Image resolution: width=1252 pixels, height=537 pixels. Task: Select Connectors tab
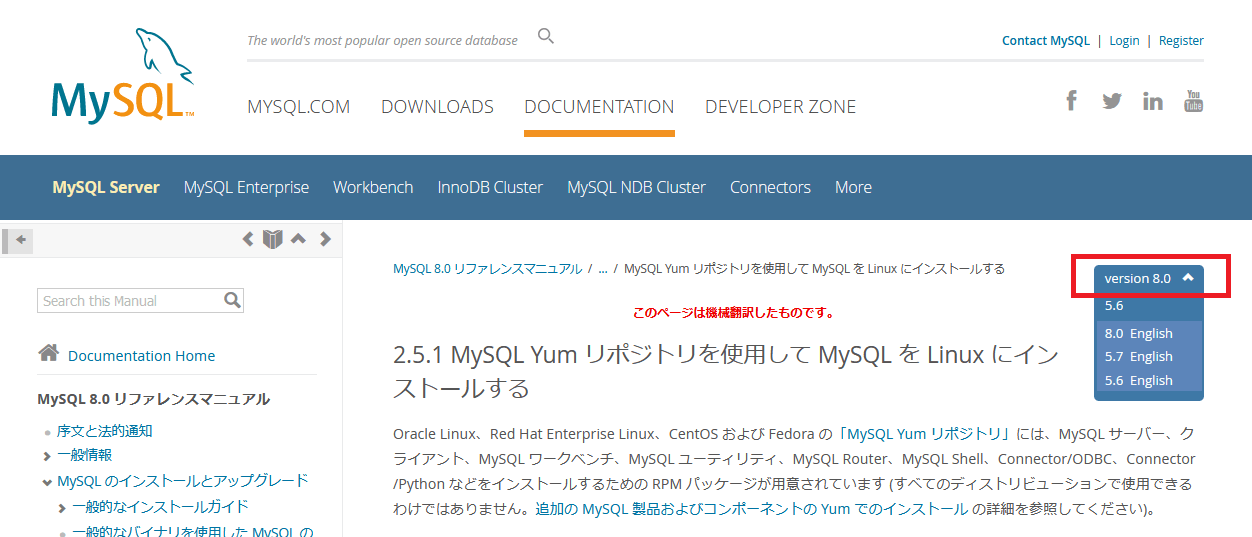(770, 187)
